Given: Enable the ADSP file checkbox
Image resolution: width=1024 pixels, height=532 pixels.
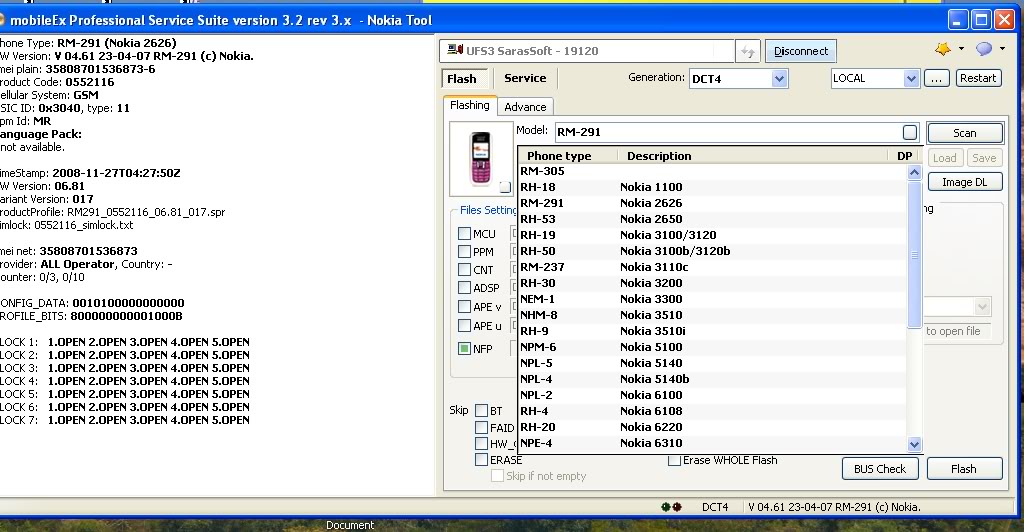Looking at the screenshot, I should pos(464,287).
